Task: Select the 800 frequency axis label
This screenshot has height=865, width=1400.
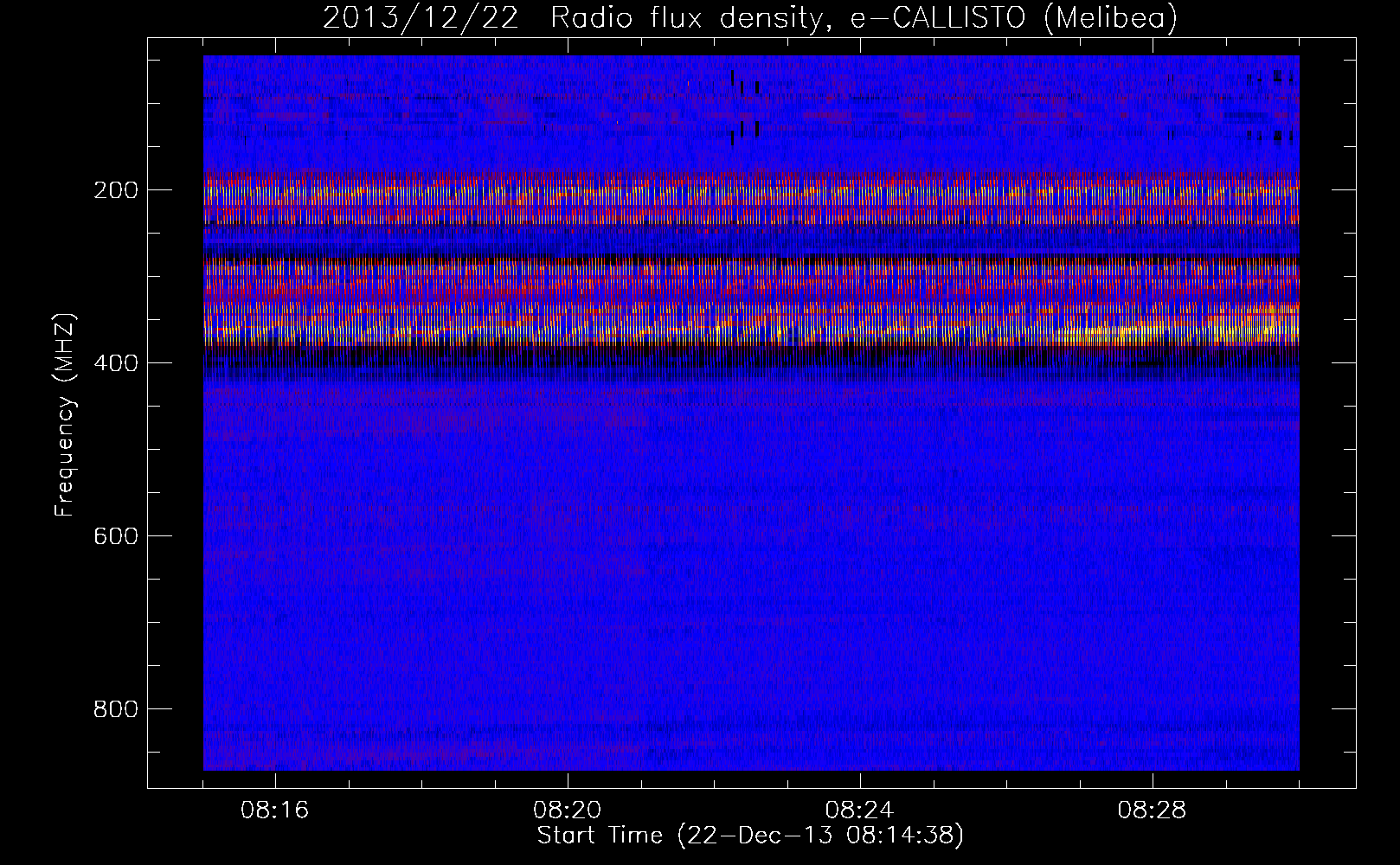Action: tap(115, 709)
